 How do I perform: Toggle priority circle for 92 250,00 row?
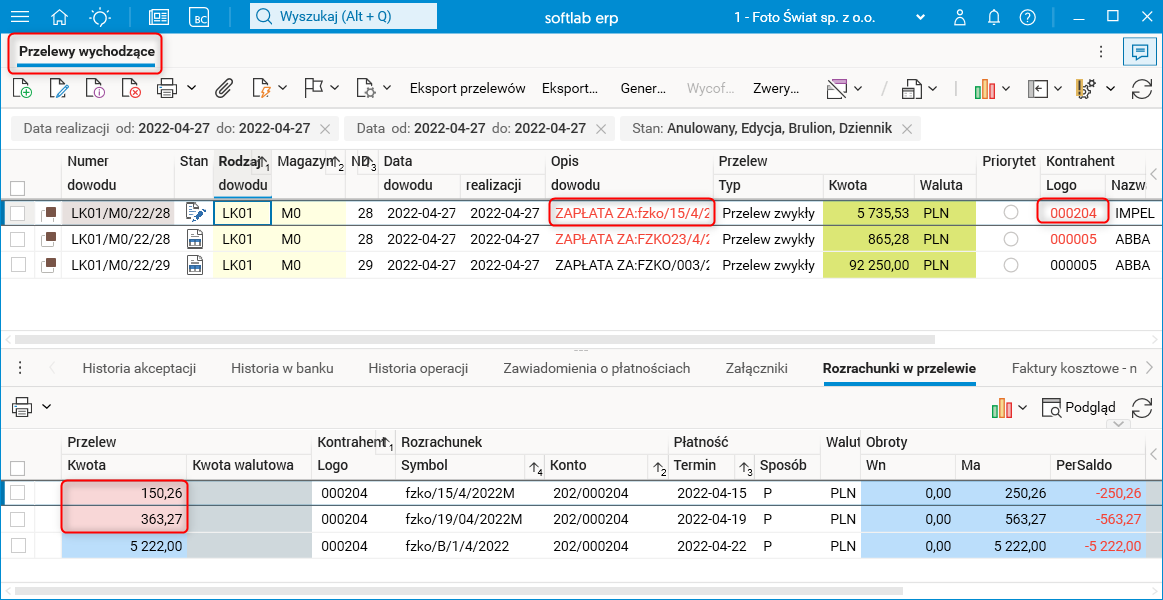tap(1010, 265)
